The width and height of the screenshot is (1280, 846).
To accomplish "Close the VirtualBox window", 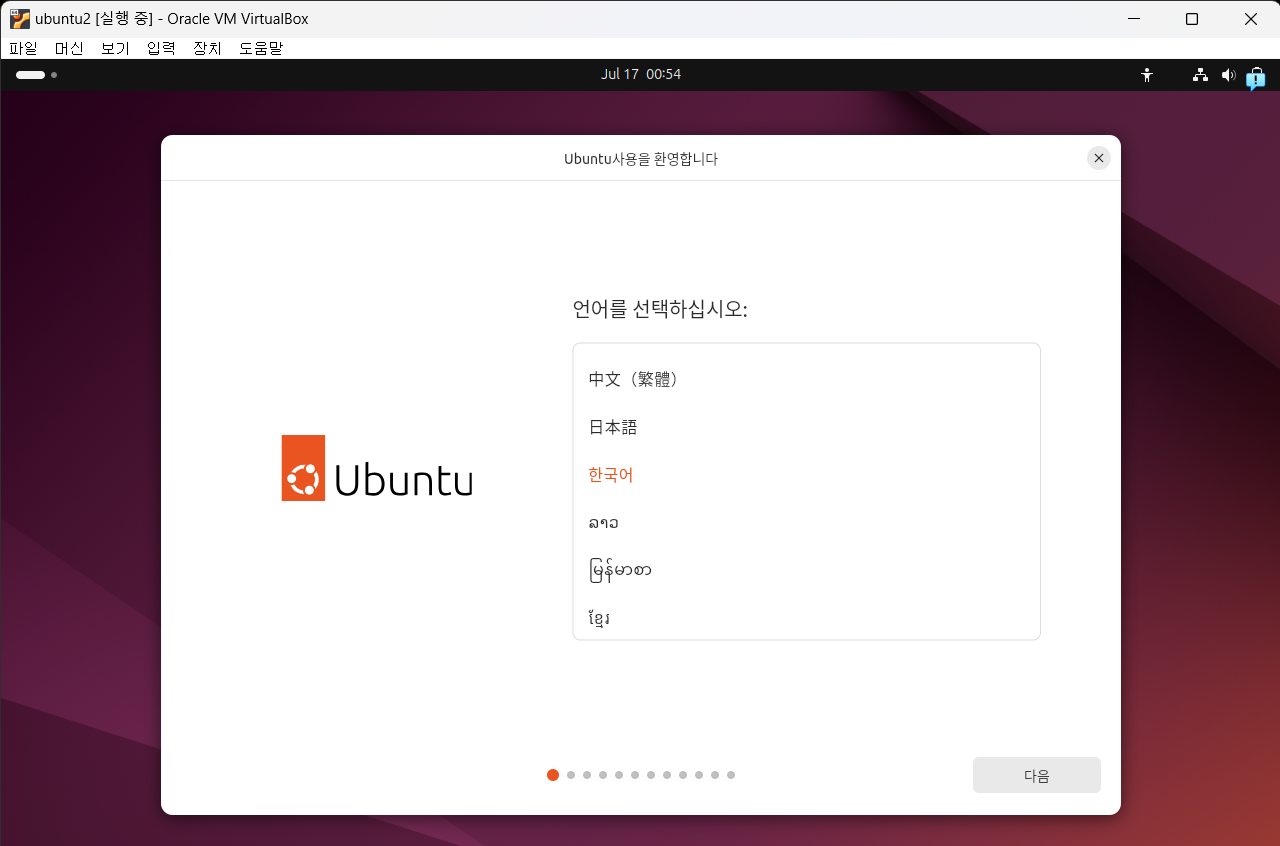I will (x=1251, y=19).
